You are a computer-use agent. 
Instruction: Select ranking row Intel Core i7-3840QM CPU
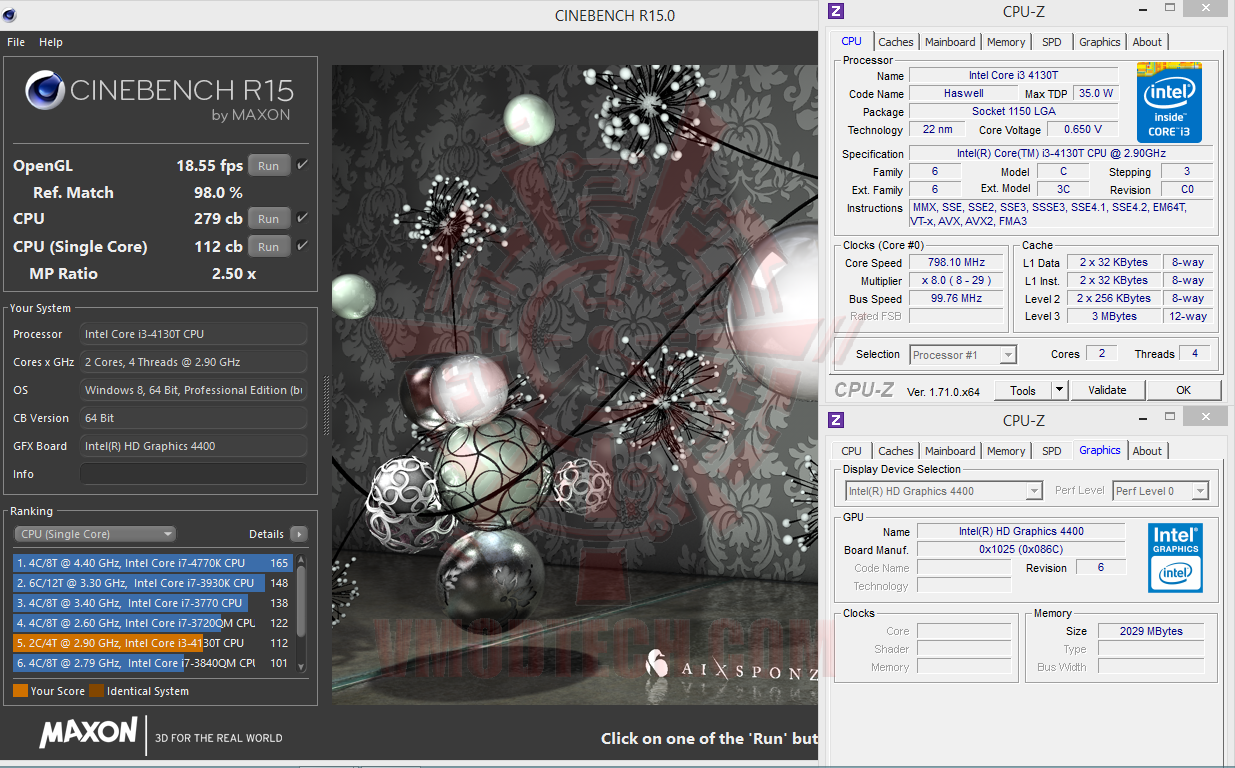pos(153,663)
